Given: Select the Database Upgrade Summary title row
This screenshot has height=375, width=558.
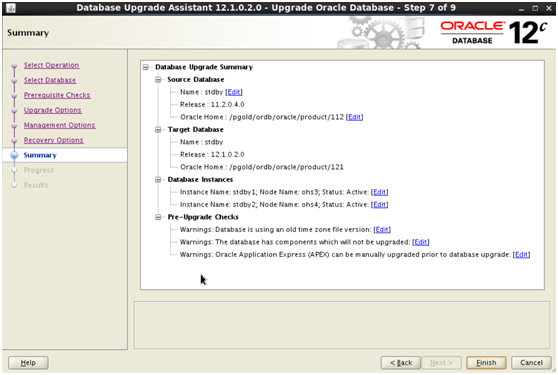Looking at the screenshot, I should [x=204, y=67].
